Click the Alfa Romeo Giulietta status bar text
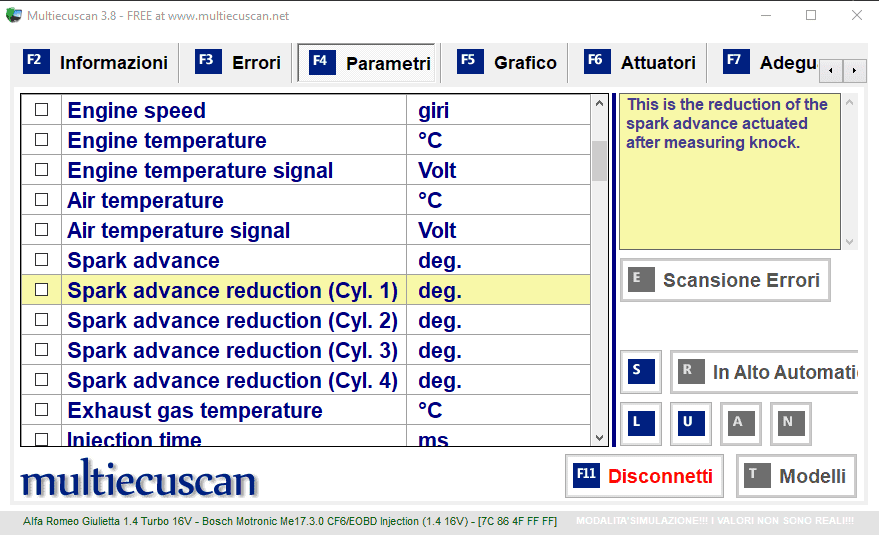The image size is (879, 535). click(x=289, y=521)
